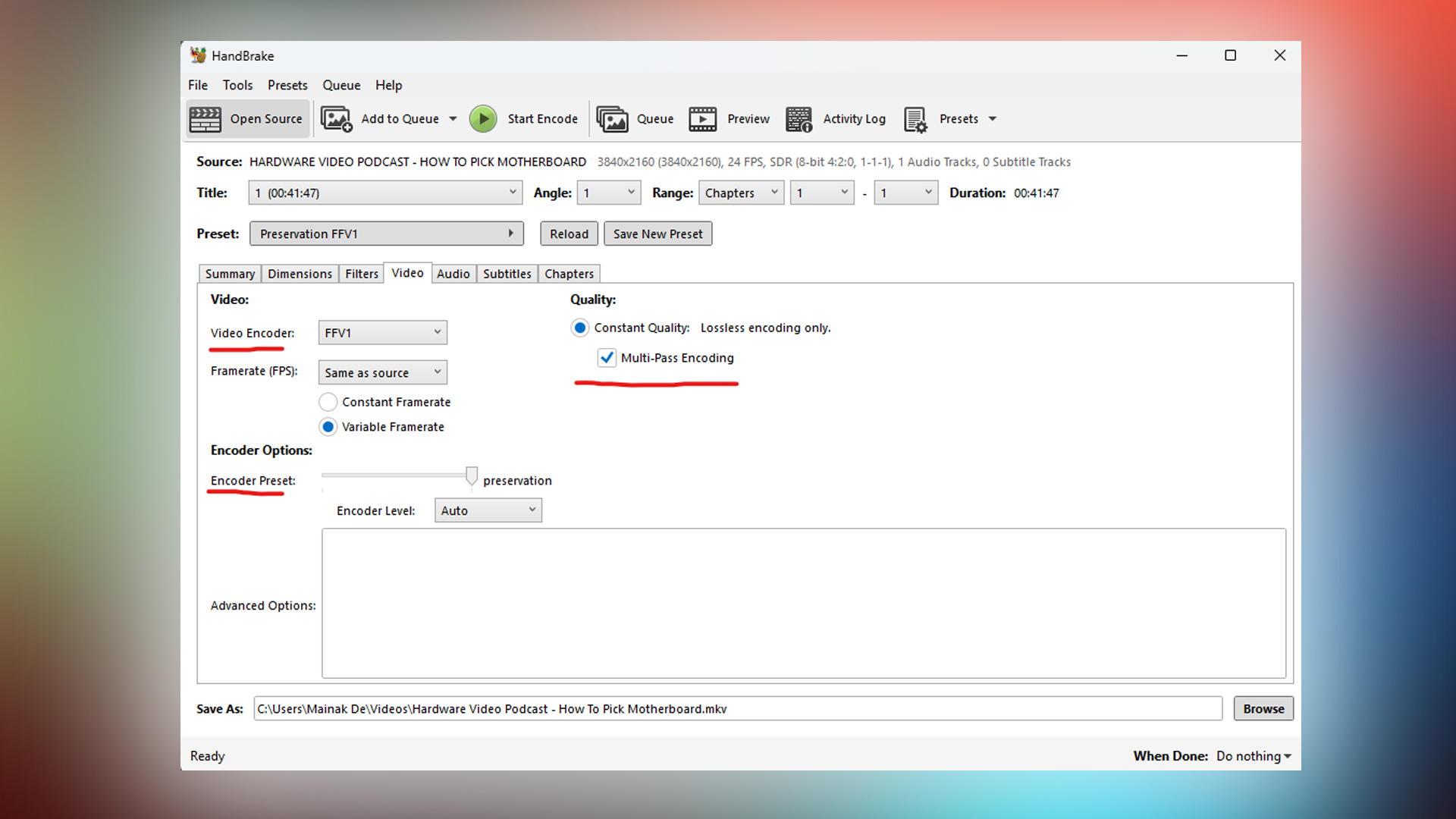
Task: Click the Ready status text
Action: [207, 756]
